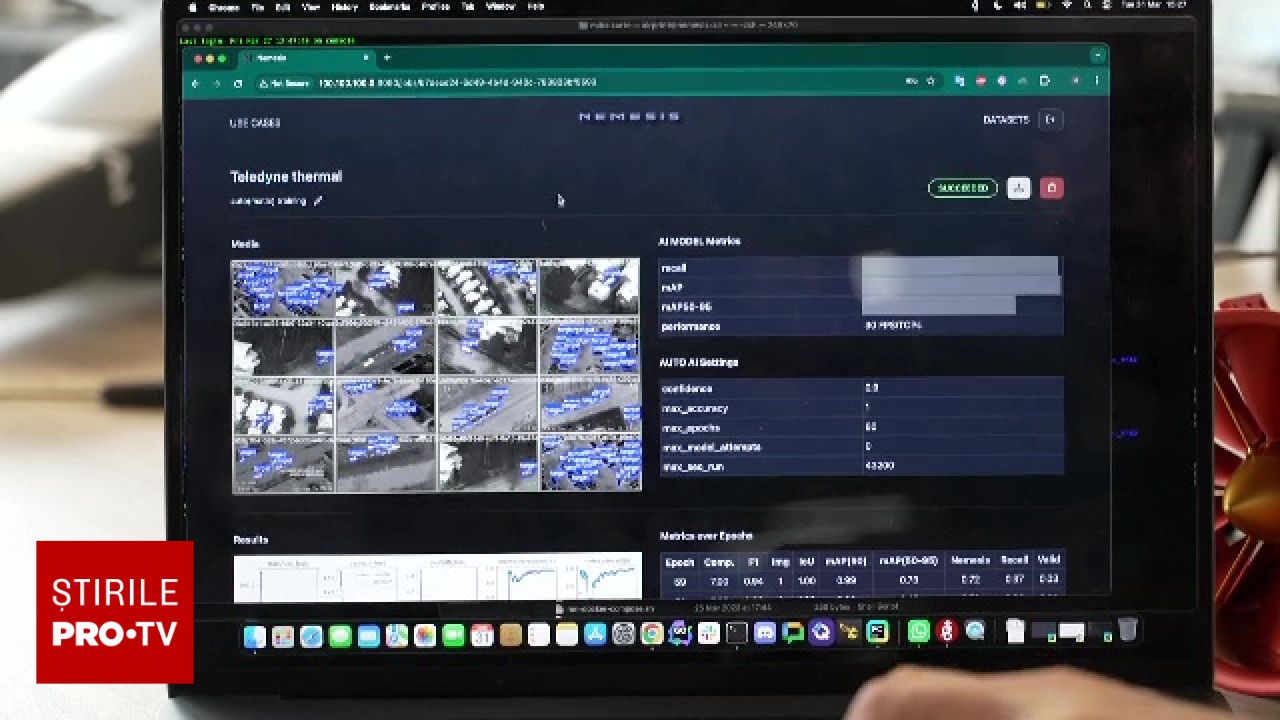This screenshot has height=720, width=1280.
Task: Launch WhatsApp from the dock
Action: point(918,632)
